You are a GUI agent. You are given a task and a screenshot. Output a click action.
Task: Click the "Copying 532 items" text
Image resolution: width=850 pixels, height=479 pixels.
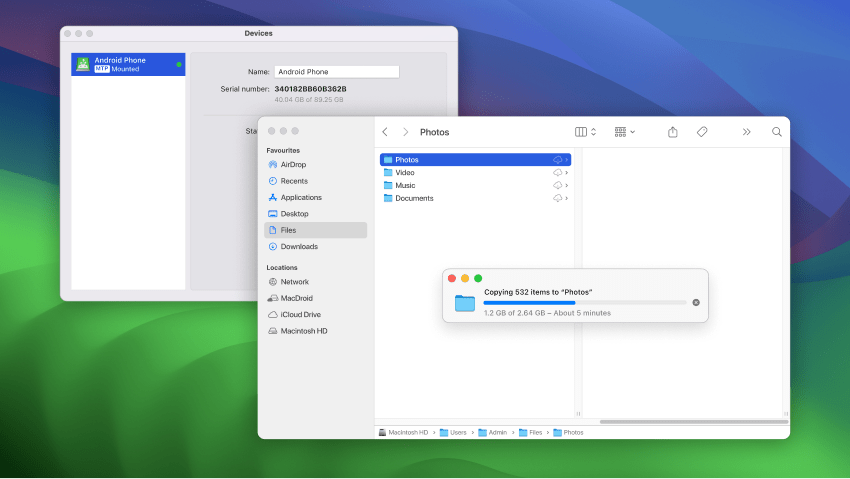click(538, 292)
